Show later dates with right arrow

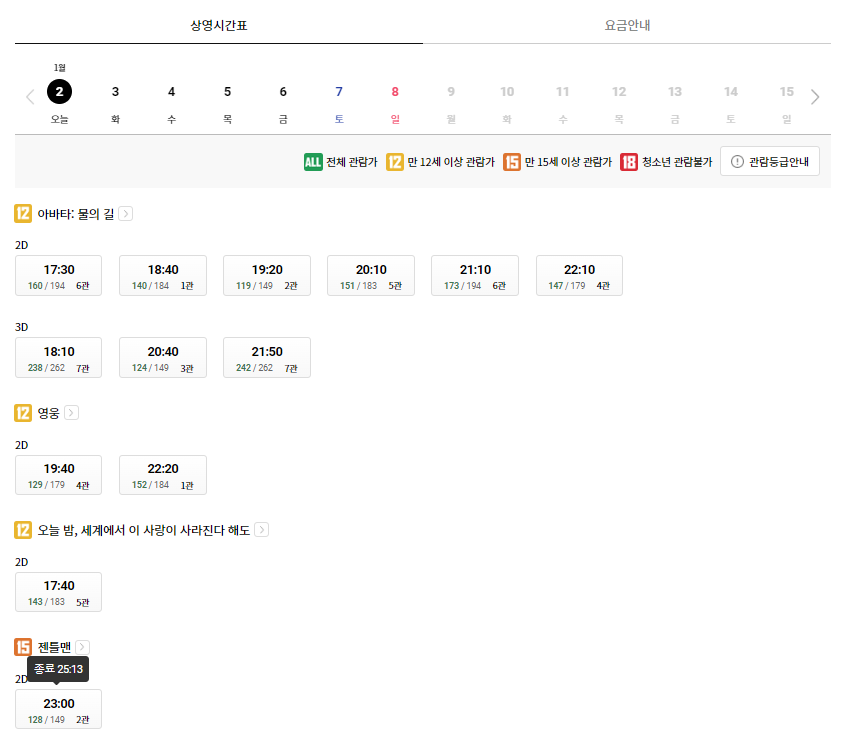pyautogui.click(x=815, y=97)
